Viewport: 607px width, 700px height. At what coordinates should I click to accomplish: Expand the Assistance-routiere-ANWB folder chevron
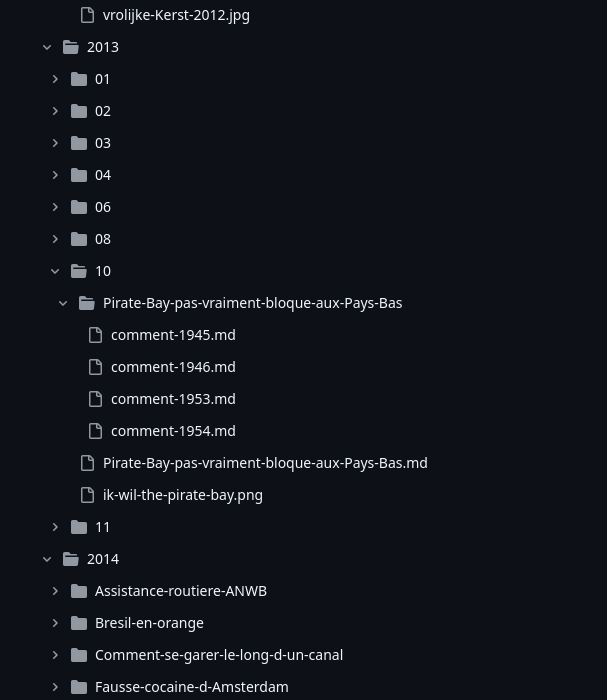click(55, 591)
